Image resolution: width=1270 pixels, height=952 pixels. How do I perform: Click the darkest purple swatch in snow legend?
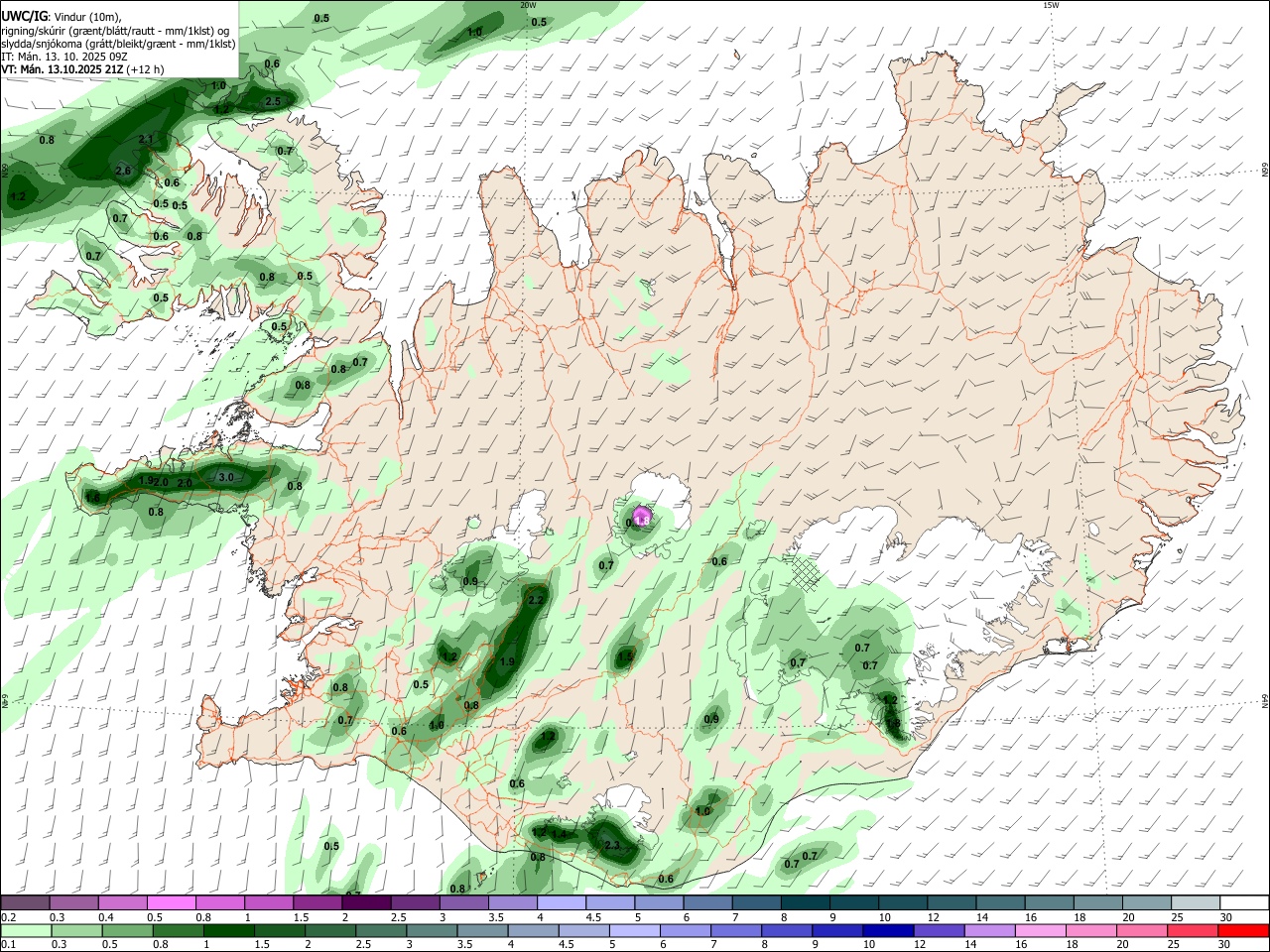point(366,902)
